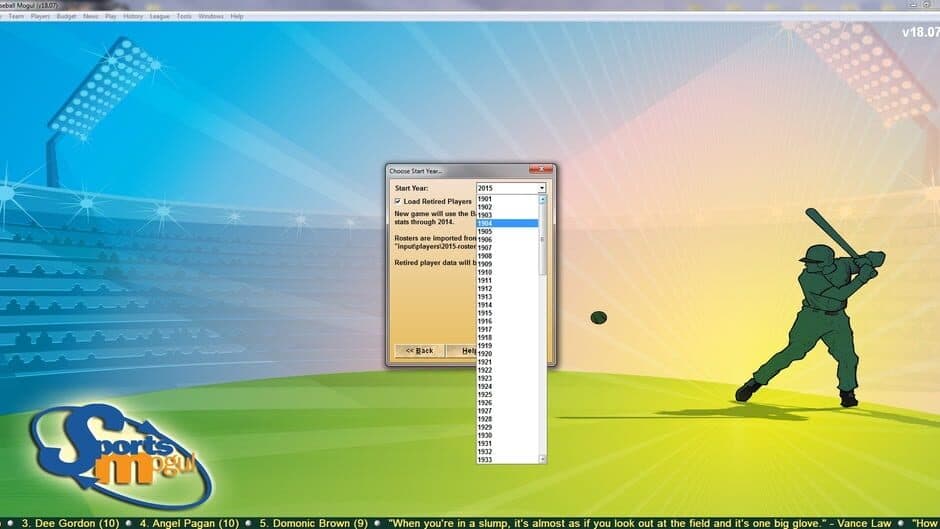The image size is (940, 529).
Task: Select 1904 from the year list
Action: click(507, 223)
